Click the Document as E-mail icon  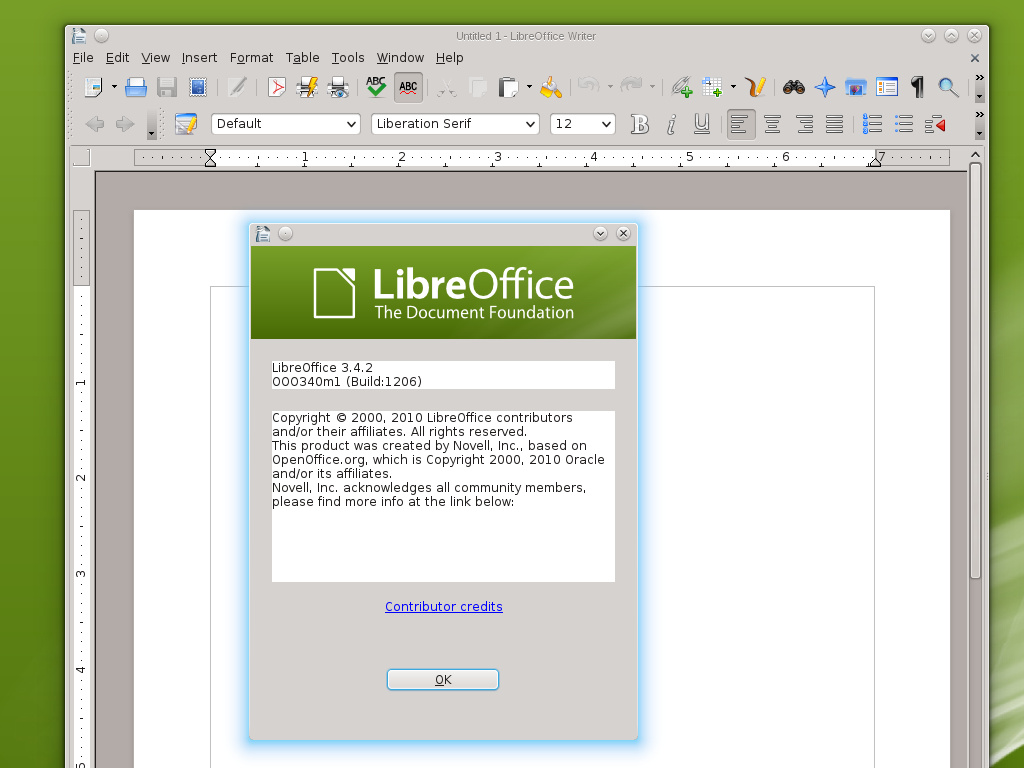[x=198, y=87]
